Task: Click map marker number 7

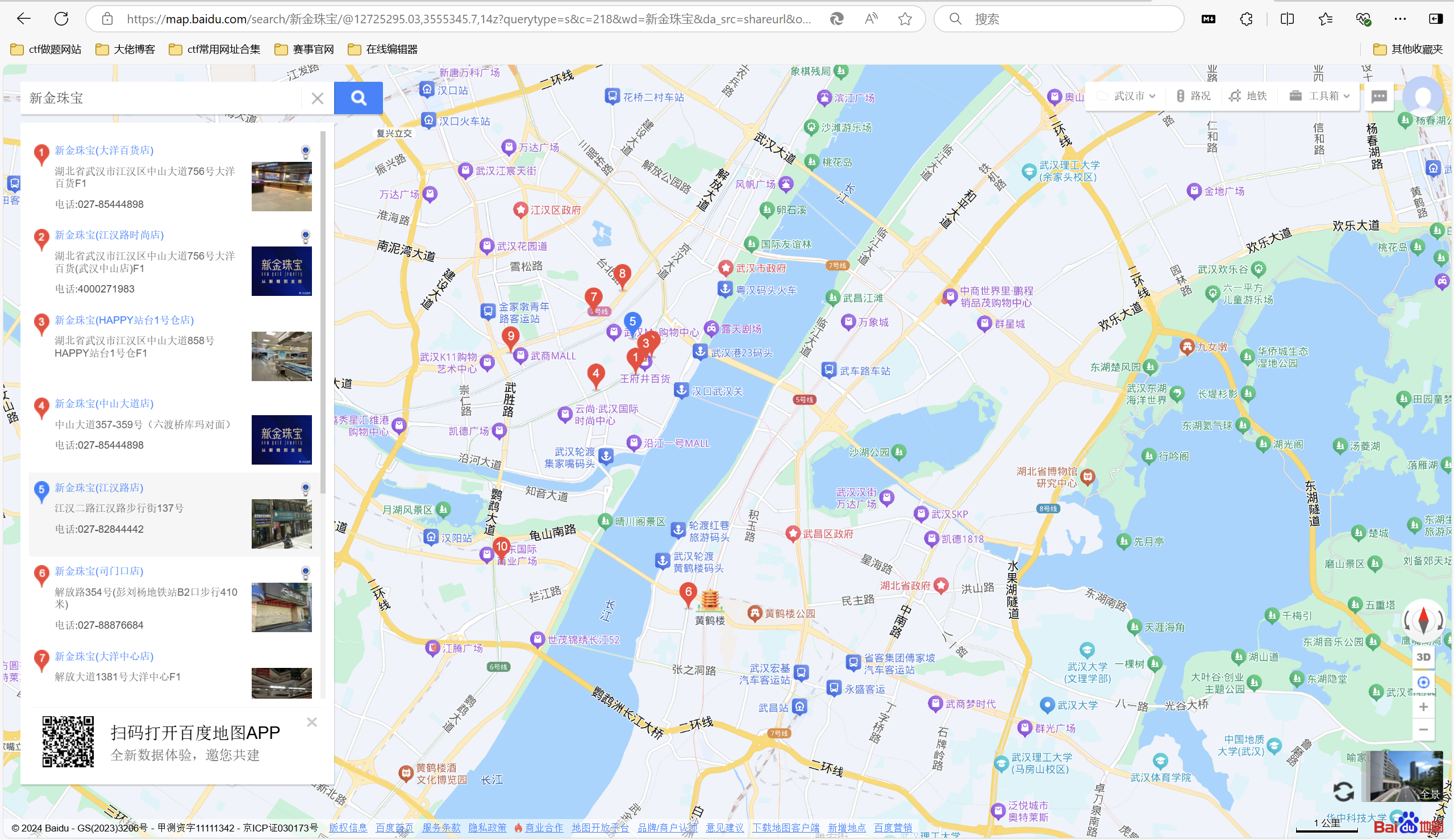Action: coord(594,299)
